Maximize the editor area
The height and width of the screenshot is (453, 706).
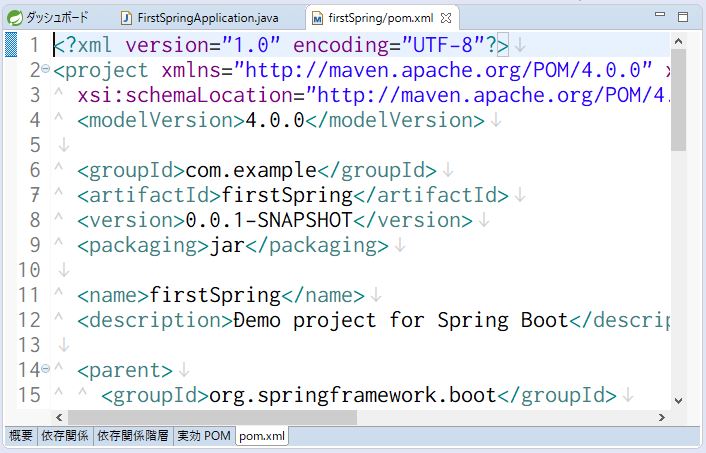coord(683,17)
